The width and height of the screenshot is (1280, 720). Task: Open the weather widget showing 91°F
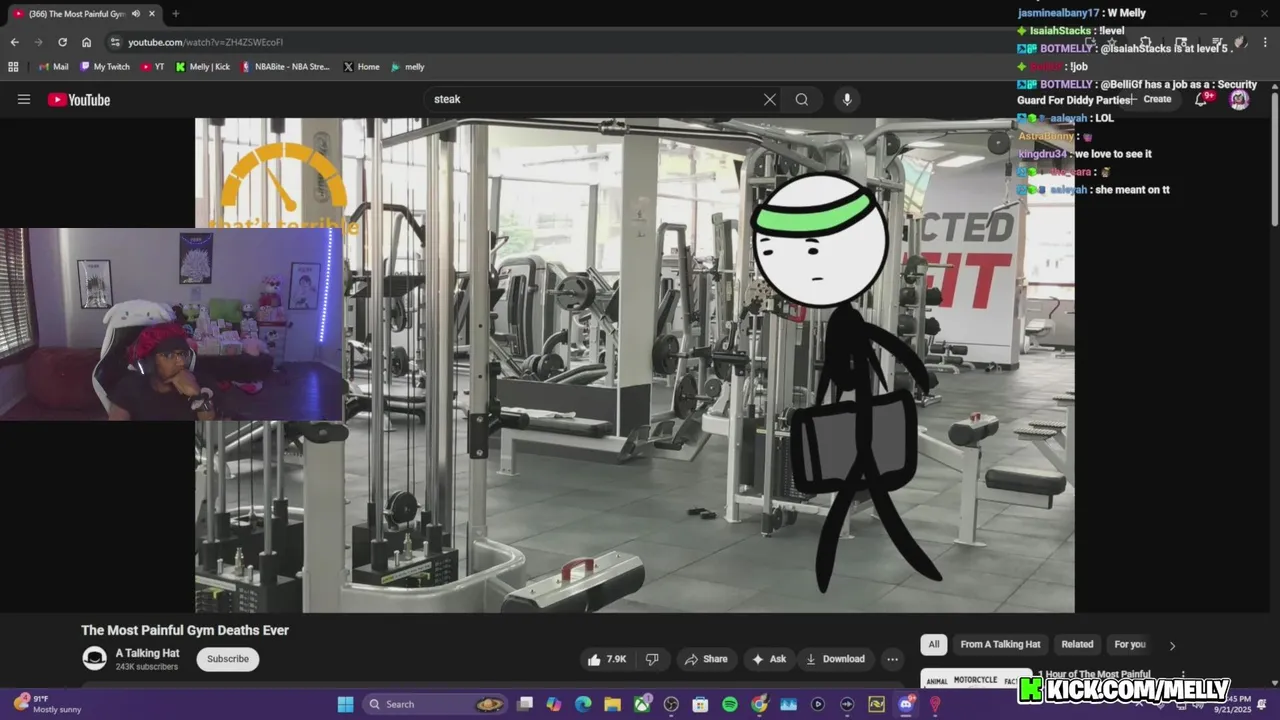tap(47, 704)
